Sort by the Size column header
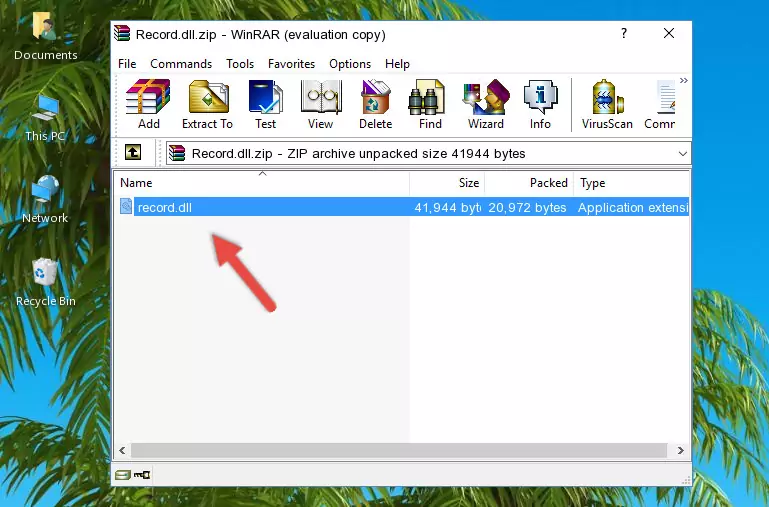 click(x=447, y=183)
